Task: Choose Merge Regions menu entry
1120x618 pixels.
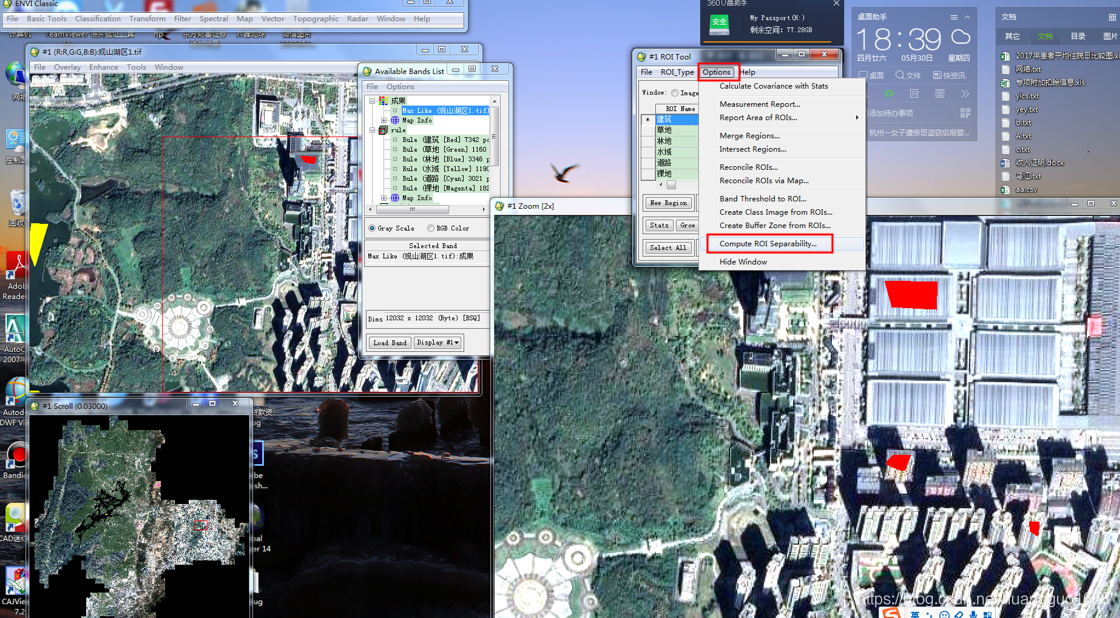Action: tap(749, 136)
